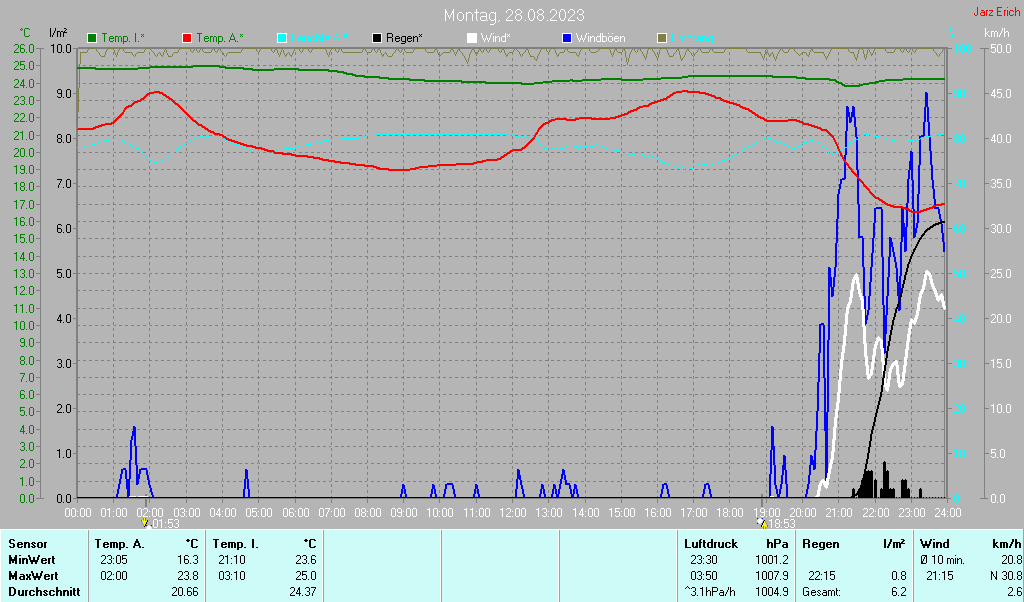Select the Regen* legend label
The height and width of the screenshot is (602, 1024).
pos(405,38)
